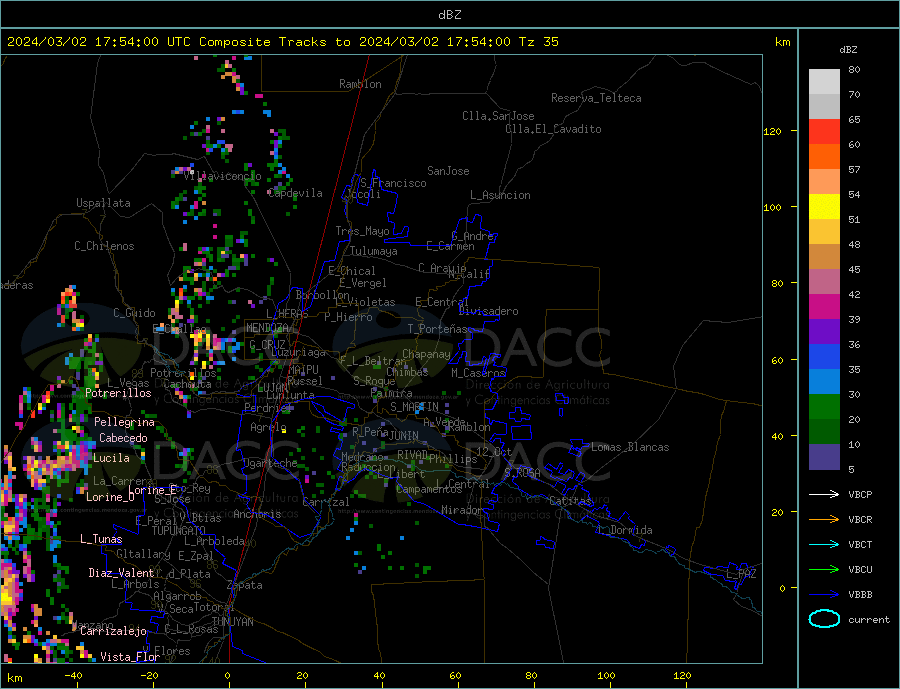
Task: Click the 'VBCU' legend label
Action: pos(860,570)
